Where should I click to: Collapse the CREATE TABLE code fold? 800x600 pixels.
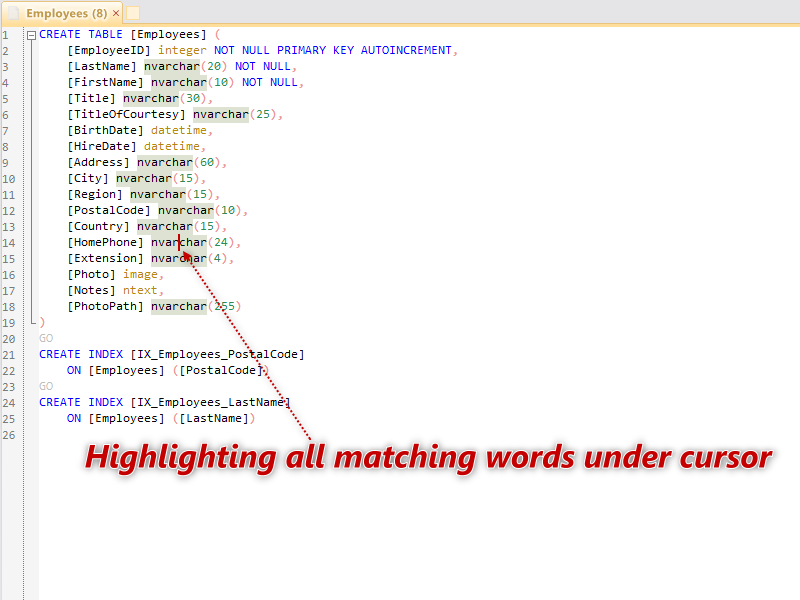[32, 35]
